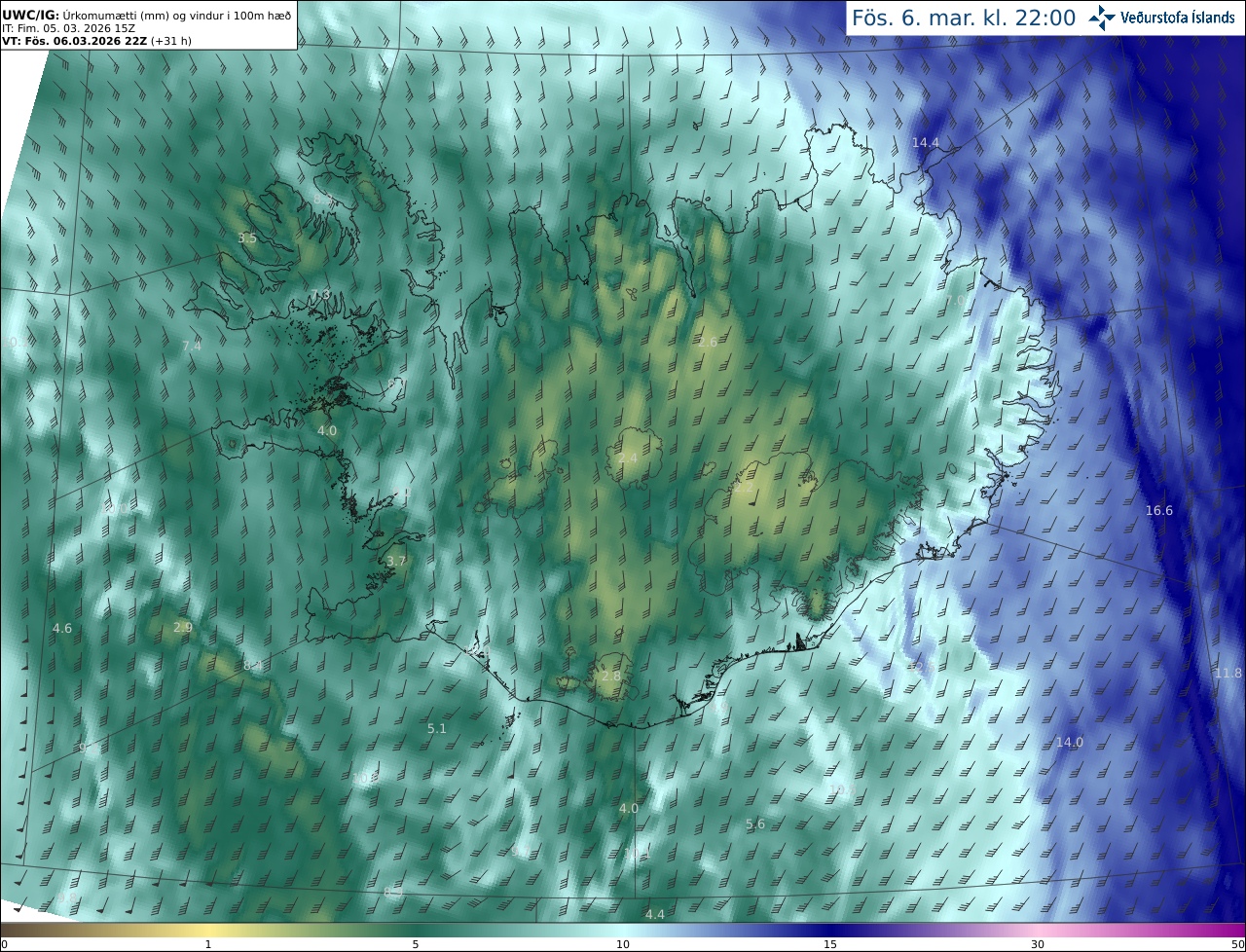The height and width of the screenshot is (952, 1246).
Task: Click the 16.6 value on the map
Action: coord(1158,511)
